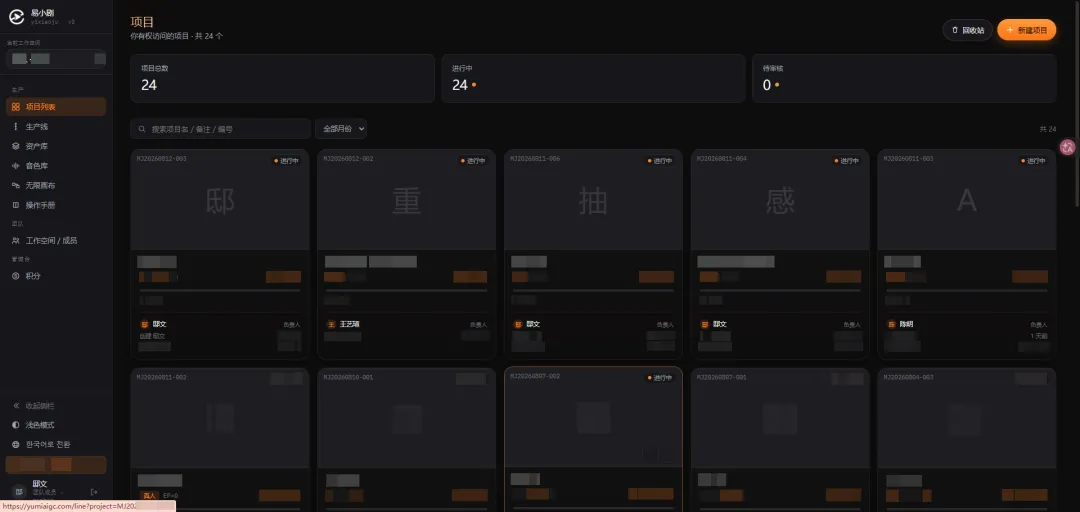The image size is (1080, 512).
Task: Click the 无限画布 icon
Action: pyautogui.click(x=16, y=185)
